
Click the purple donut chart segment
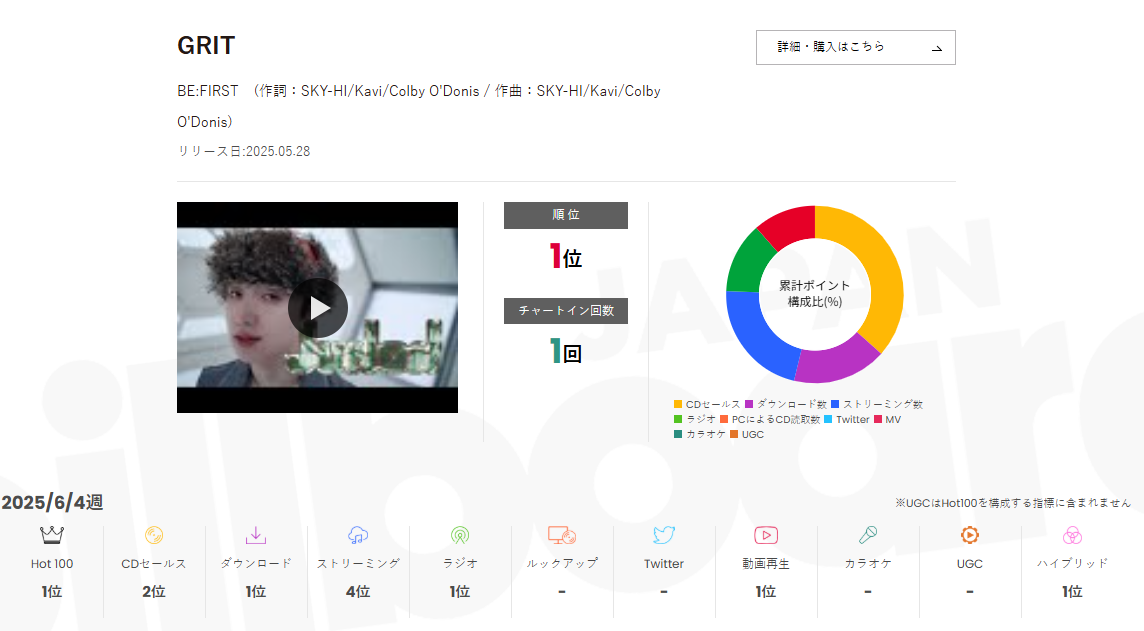coord(835,363)
